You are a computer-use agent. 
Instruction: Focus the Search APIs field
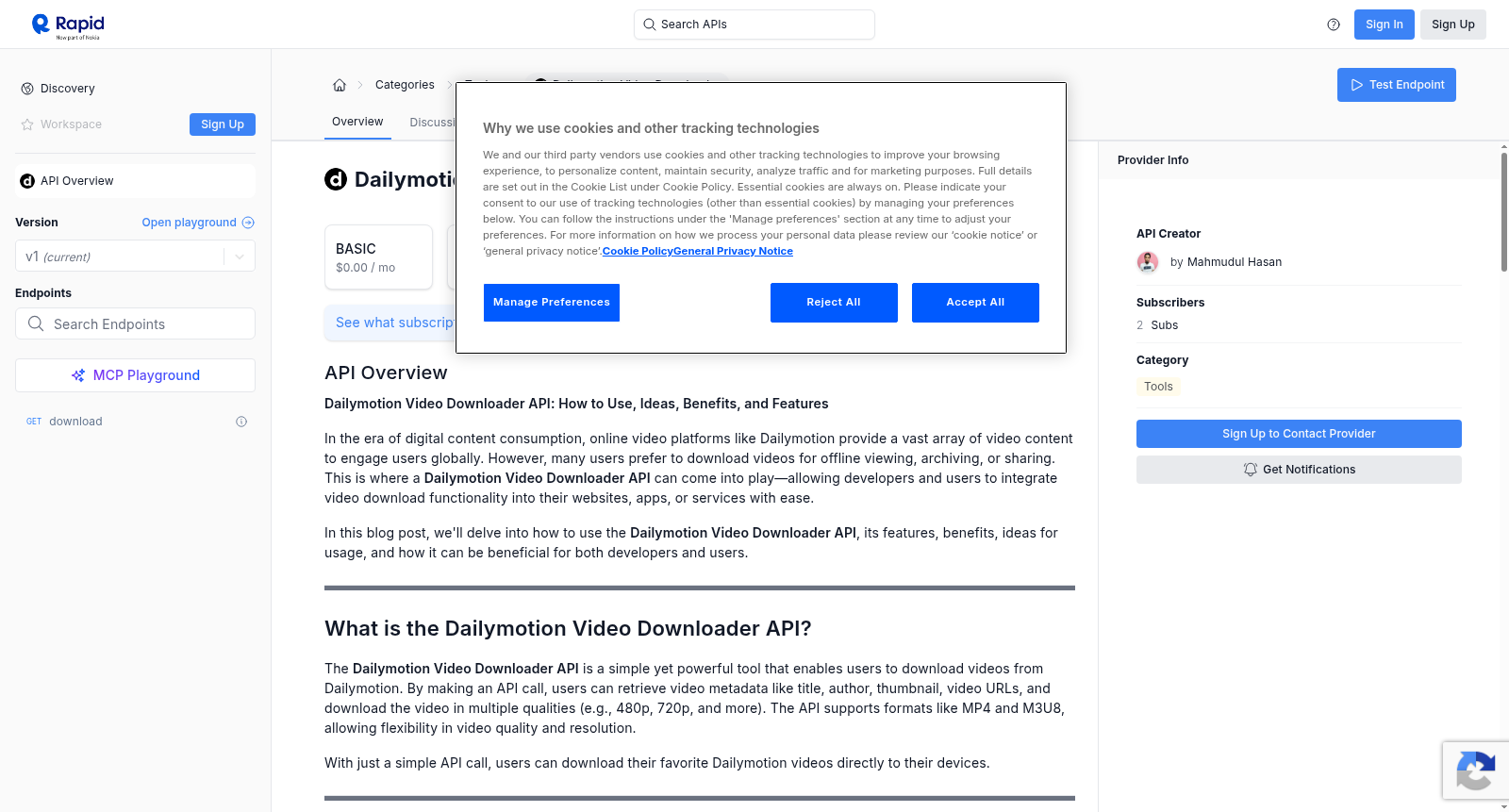pos(754,25)
